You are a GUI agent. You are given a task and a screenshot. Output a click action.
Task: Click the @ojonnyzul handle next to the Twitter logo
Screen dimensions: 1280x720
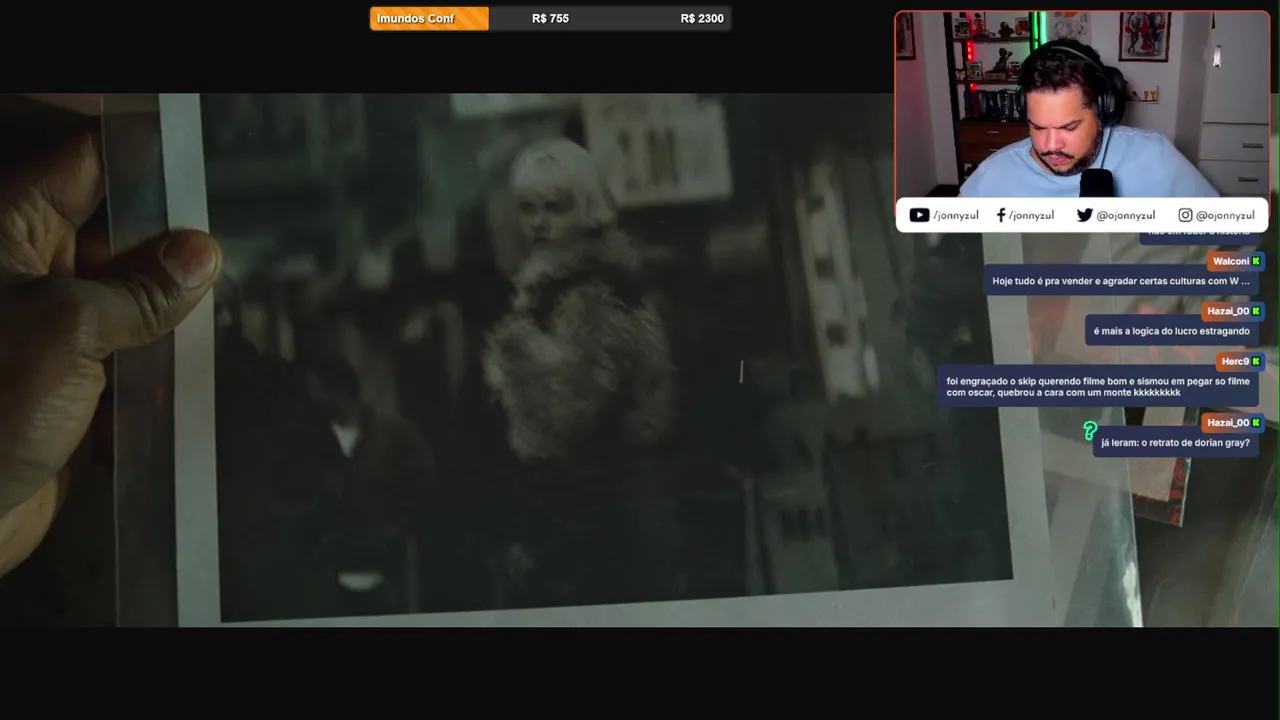point(1125,215)
